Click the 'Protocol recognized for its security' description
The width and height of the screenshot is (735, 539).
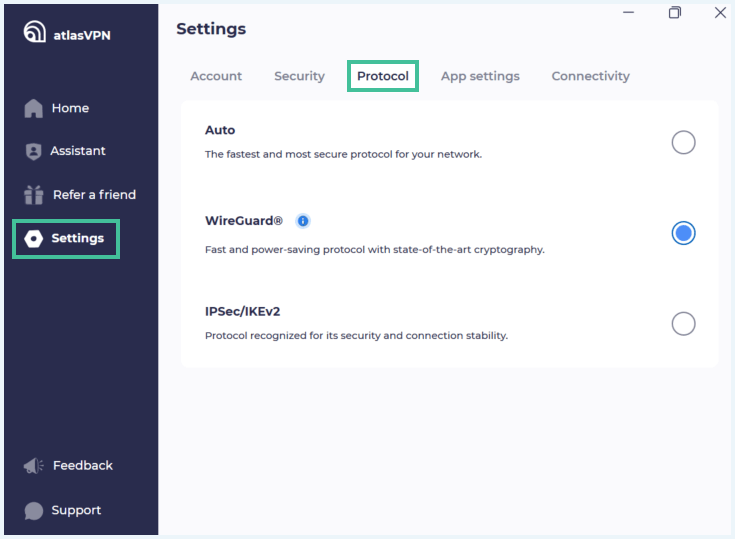[x=356, y=336]
